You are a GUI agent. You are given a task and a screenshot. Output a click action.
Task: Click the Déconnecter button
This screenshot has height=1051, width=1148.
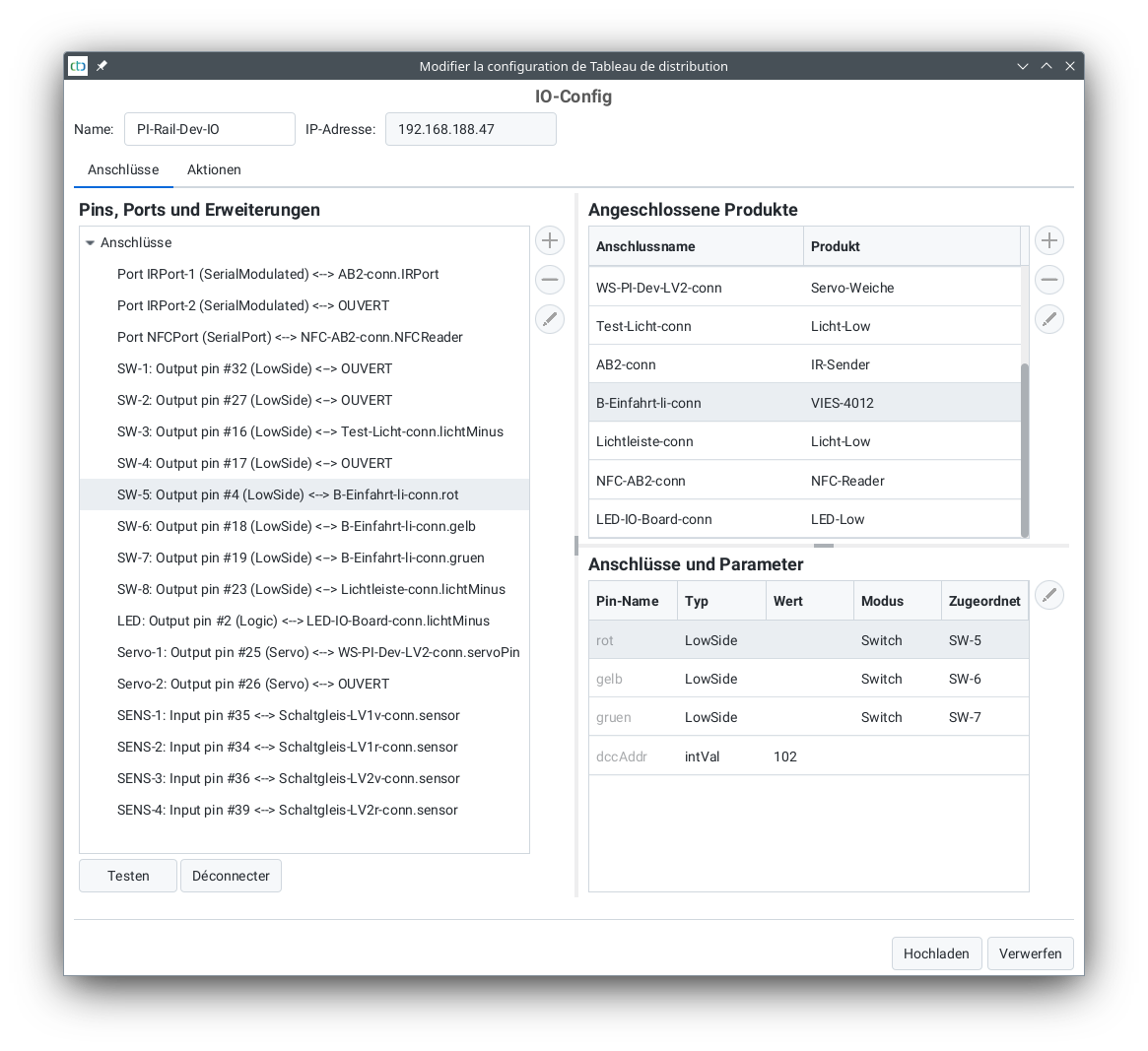pos(231,876)
